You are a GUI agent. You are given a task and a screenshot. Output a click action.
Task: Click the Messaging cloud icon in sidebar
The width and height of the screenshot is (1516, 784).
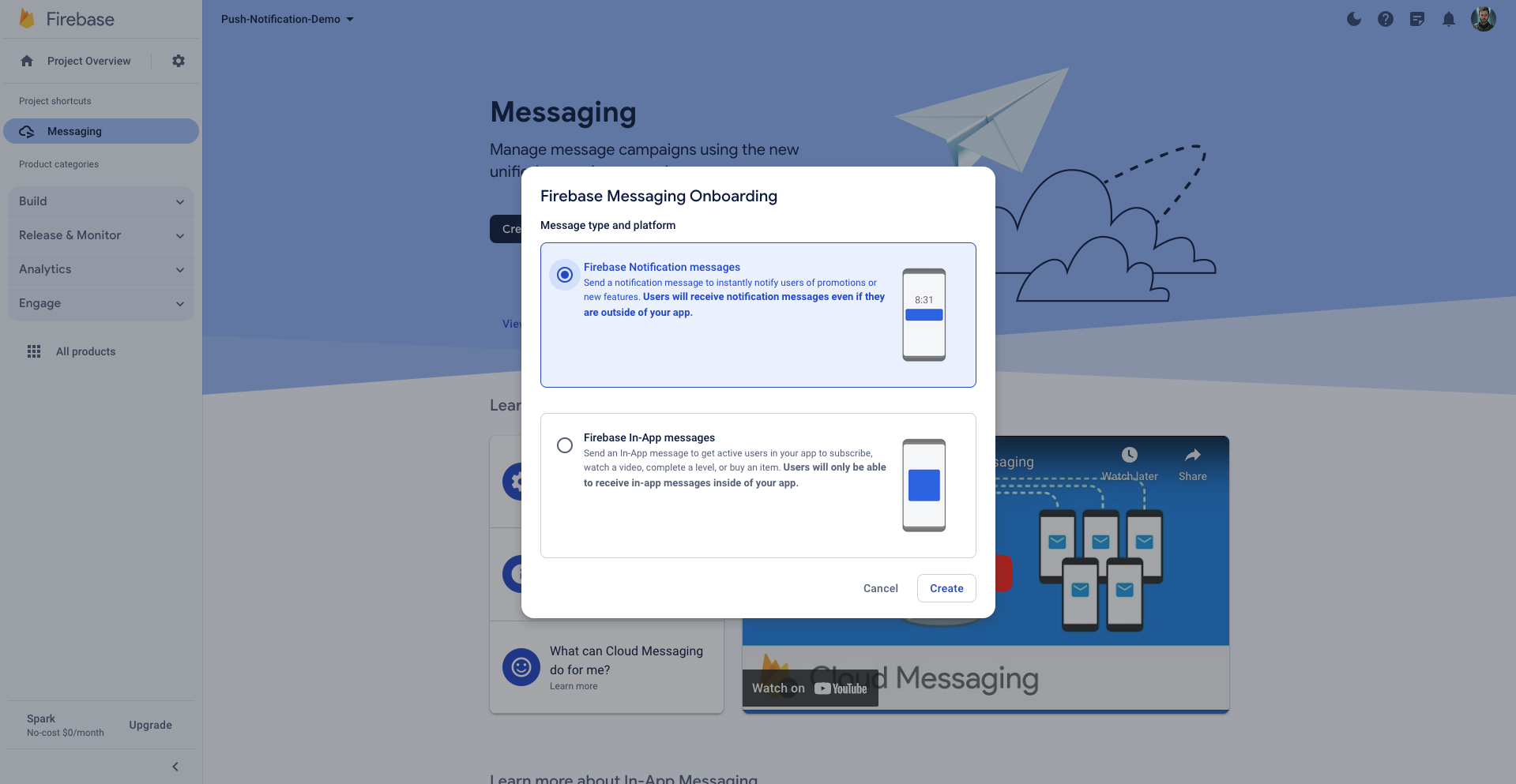click(27, 132)
